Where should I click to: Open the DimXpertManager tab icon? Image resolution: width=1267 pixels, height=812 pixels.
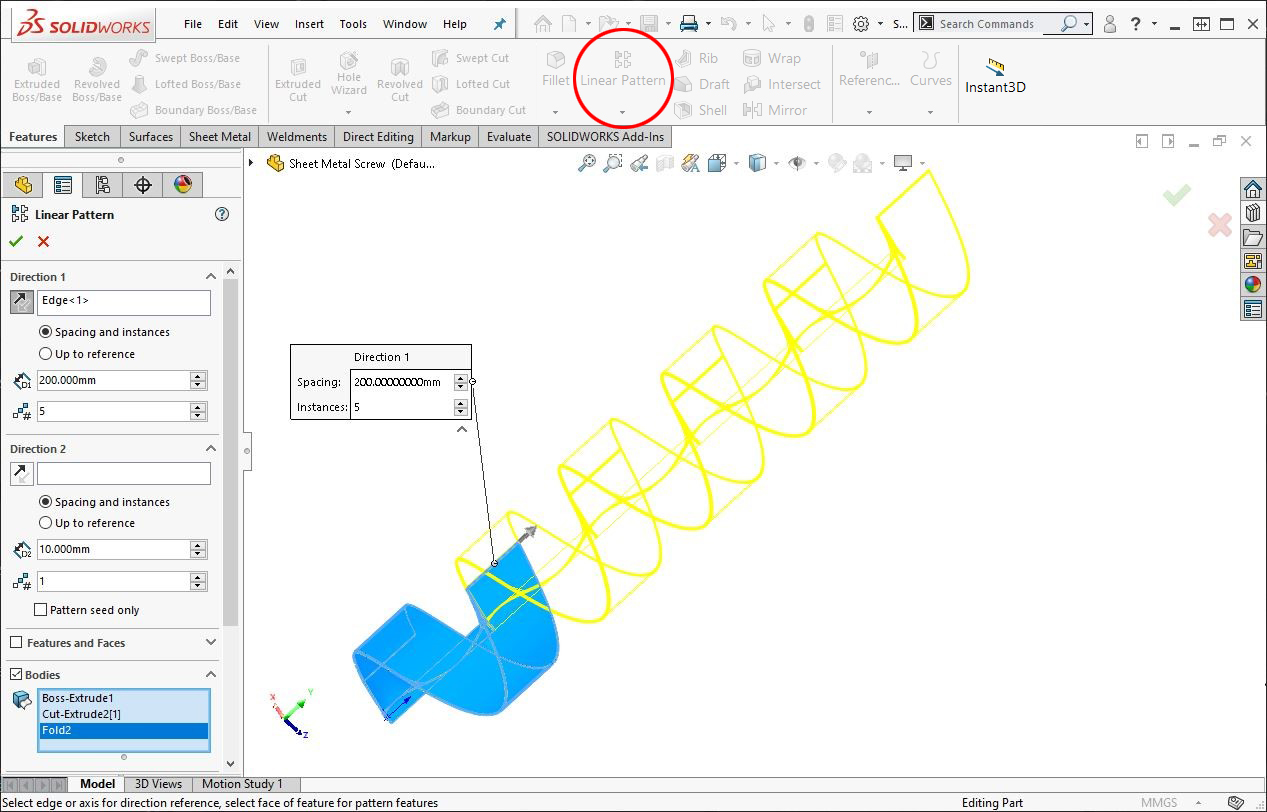coord(142,185)
